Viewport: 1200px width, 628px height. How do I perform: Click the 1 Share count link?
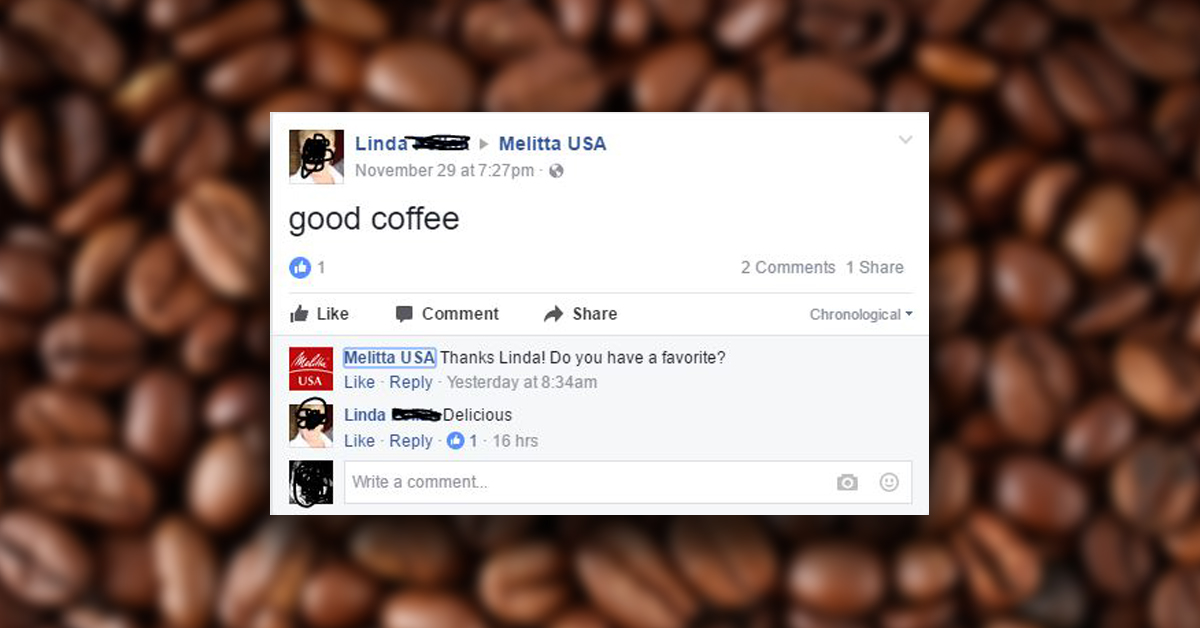[875, 267]
